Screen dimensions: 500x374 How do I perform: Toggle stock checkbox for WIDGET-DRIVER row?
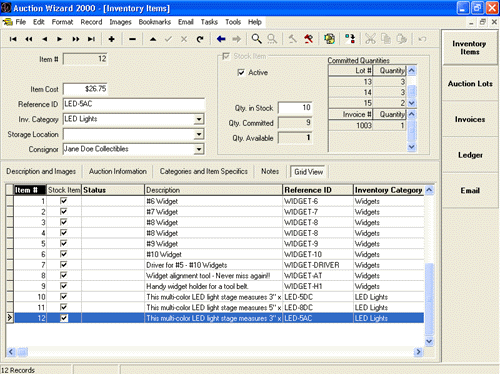[64, 265]
